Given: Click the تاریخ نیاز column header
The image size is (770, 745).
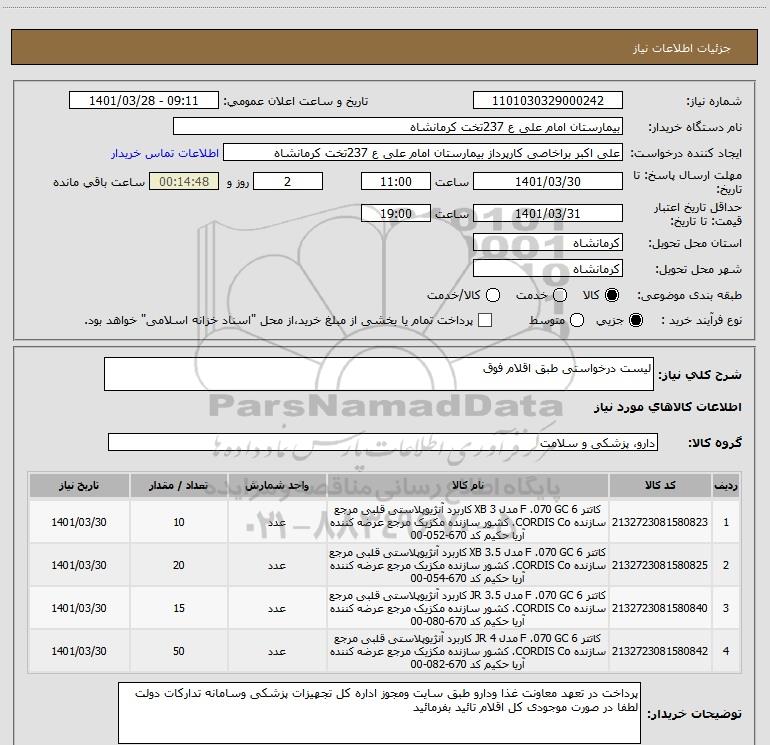Looking at the screenshot, I should pyautogui.click(x=79, y=486).
